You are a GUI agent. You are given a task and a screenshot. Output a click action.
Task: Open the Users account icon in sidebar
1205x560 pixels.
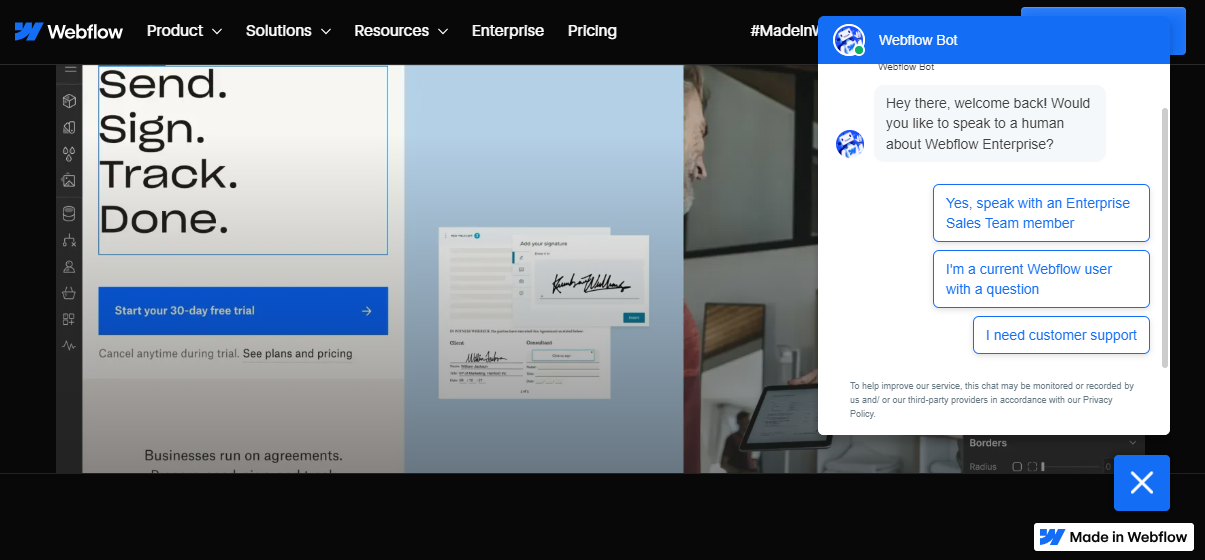(x=69, y=267)
